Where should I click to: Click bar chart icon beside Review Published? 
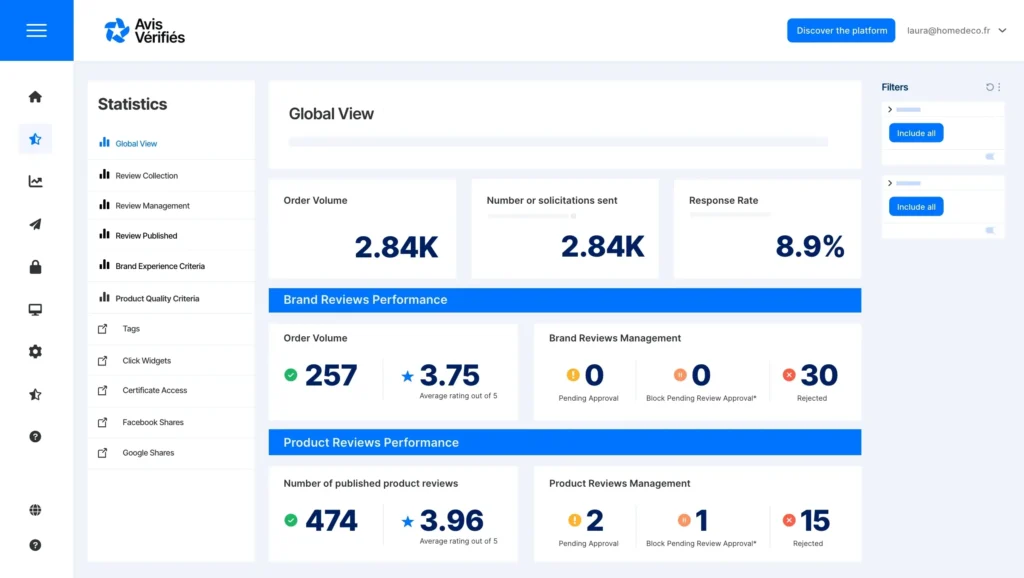pos(104,234)
